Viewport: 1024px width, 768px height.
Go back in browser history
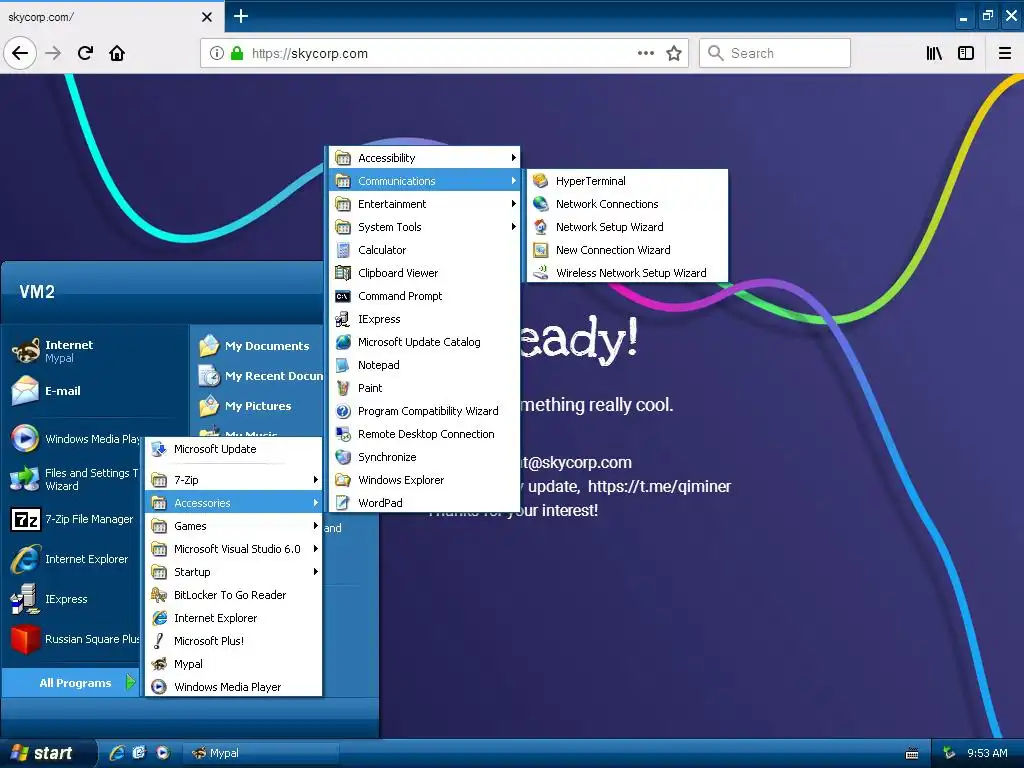[20, 53]
